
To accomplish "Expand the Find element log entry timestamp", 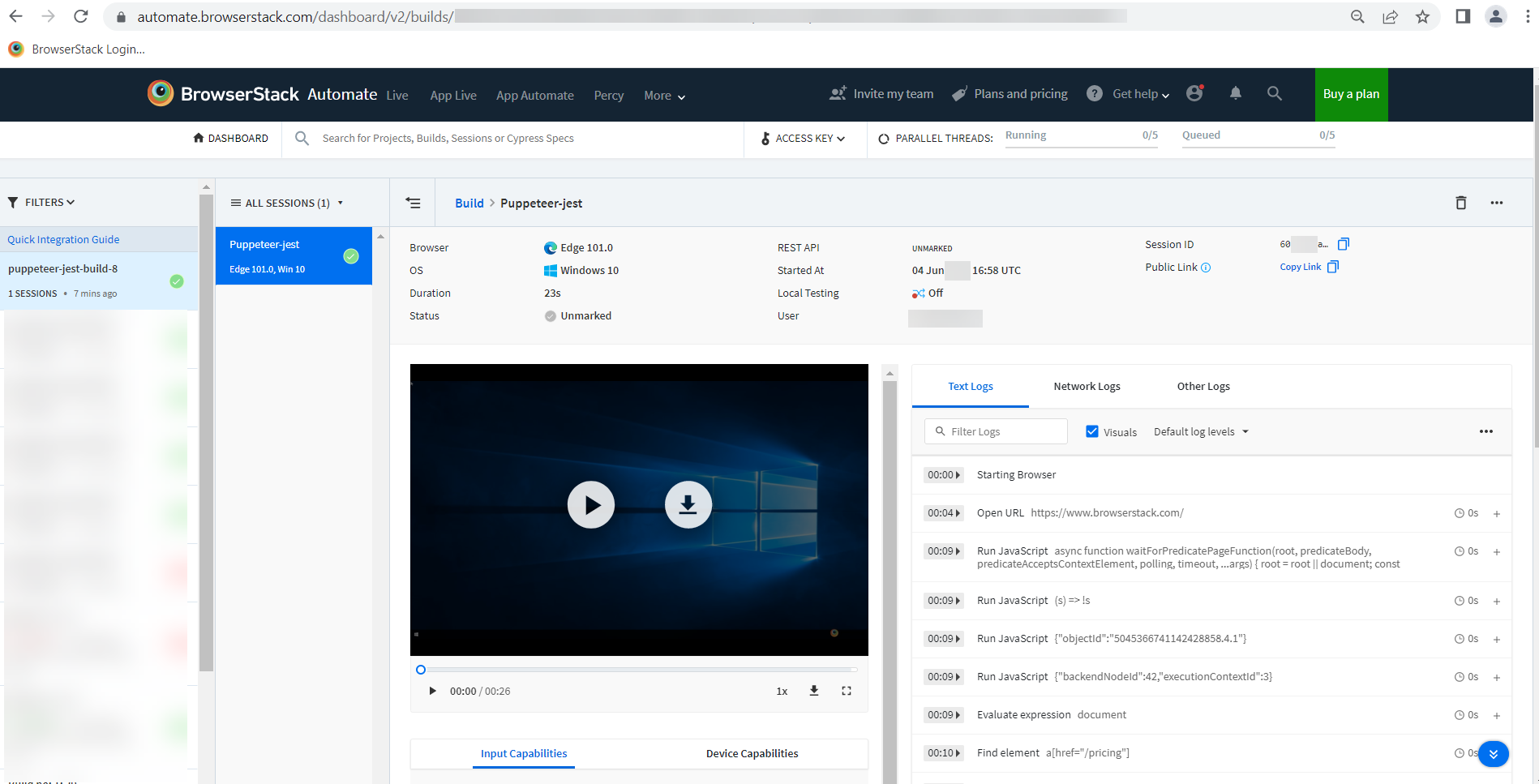I will click(x=943, y=753).
